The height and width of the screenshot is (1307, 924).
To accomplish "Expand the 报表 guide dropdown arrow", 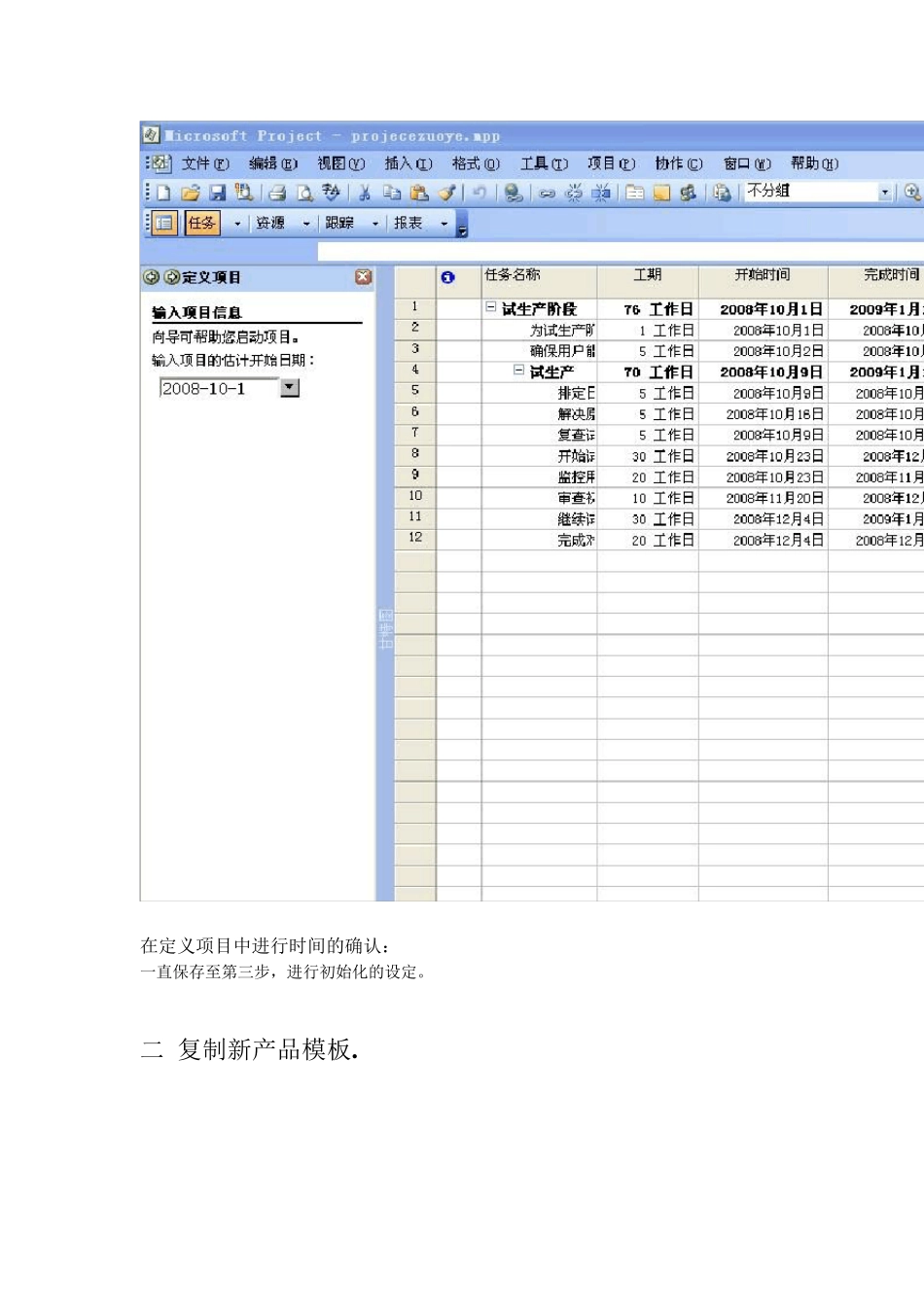I will (444, 224).
